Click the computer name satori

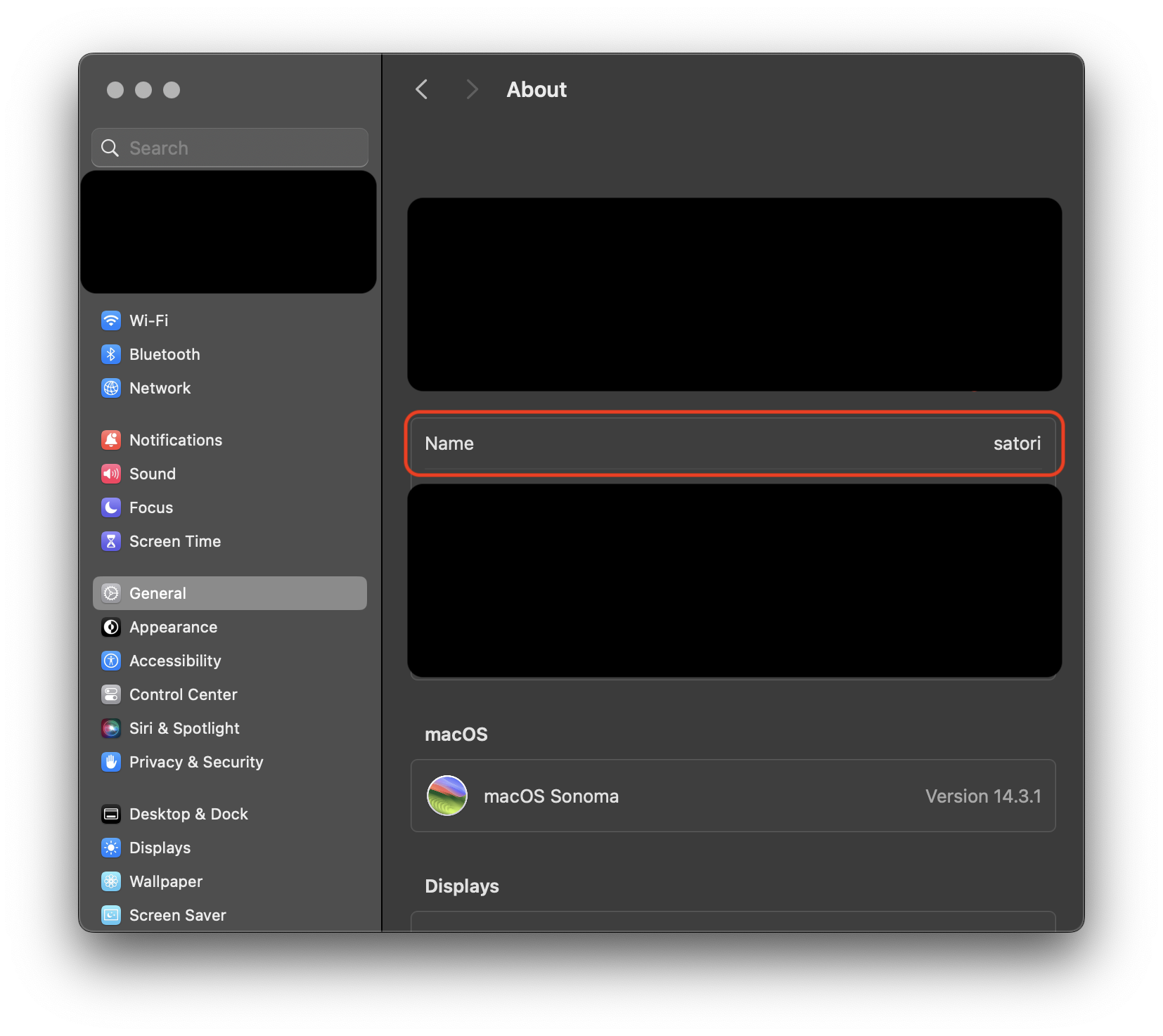(x=1017, y=443)
